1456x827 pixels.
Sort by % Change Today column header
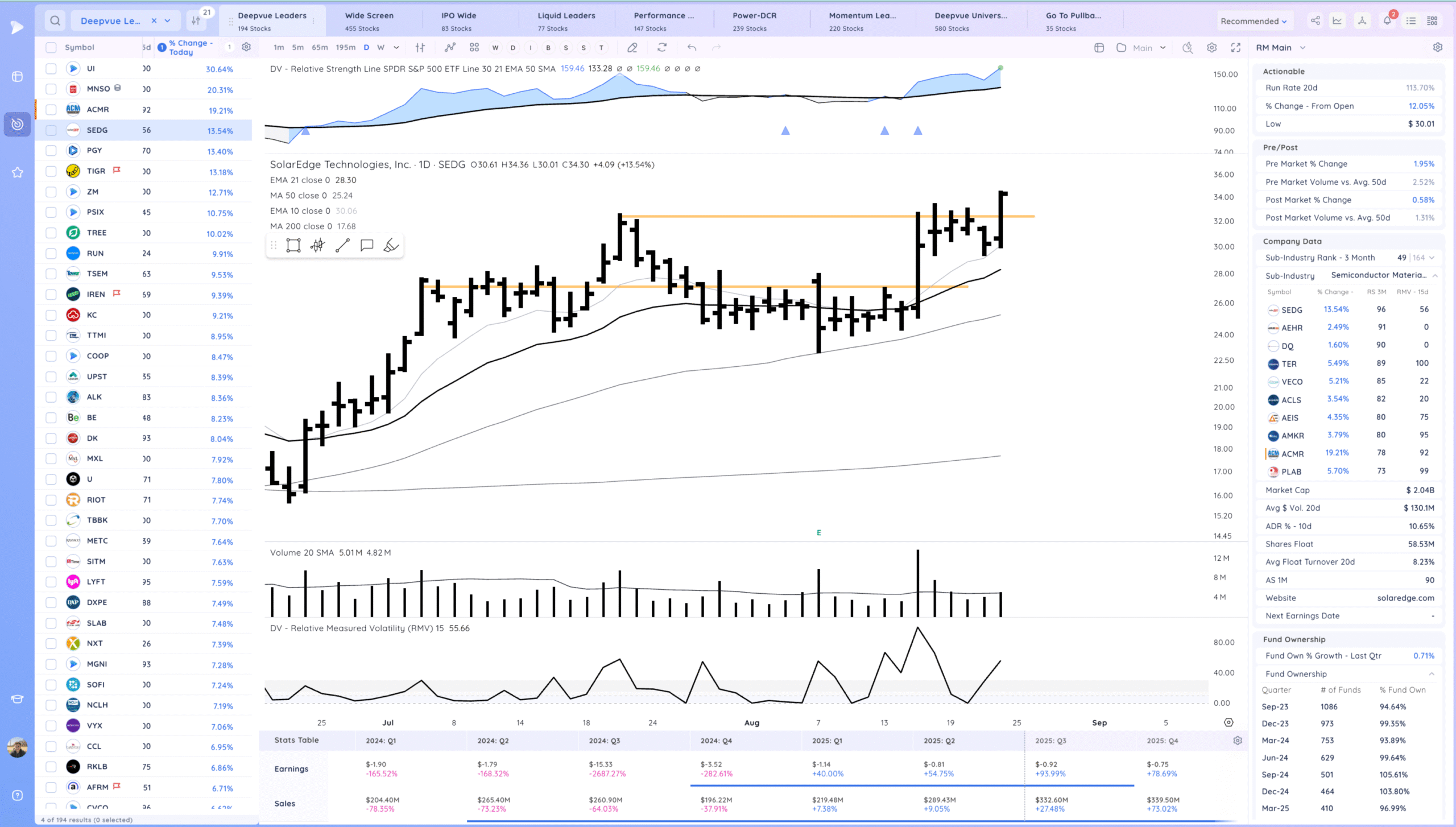coord(191,48)
